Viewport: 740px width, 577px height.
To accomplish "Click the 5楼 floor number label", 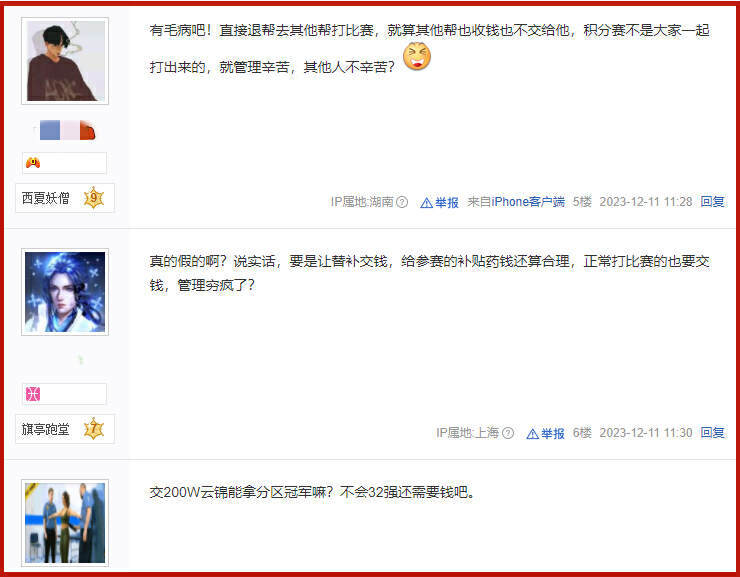I will [582, 202].
